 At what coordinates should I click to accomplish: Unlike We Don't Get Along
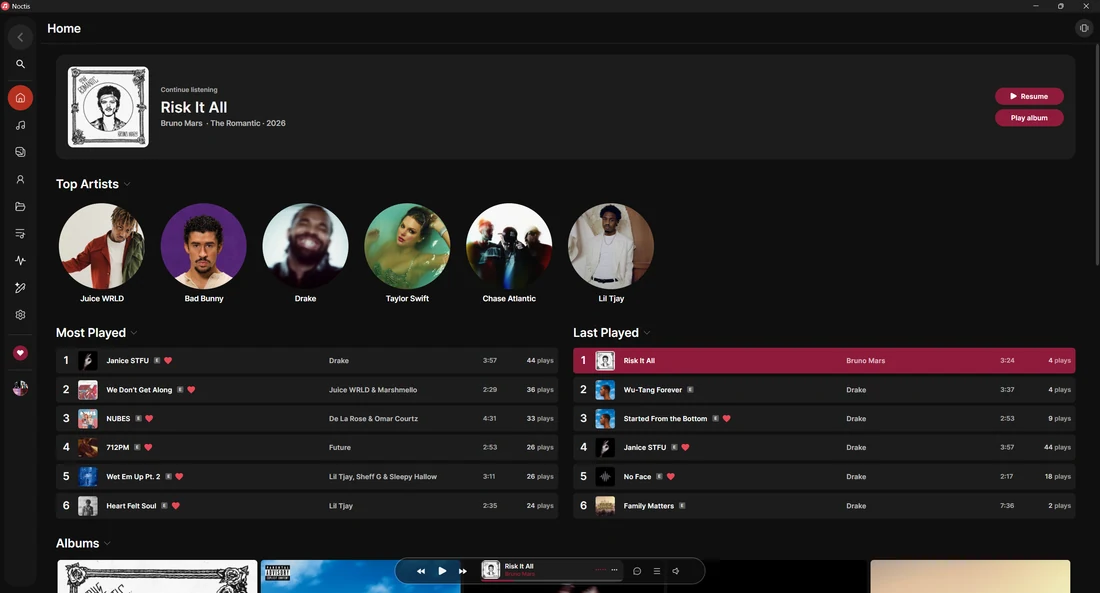click(x=191, y=389)
